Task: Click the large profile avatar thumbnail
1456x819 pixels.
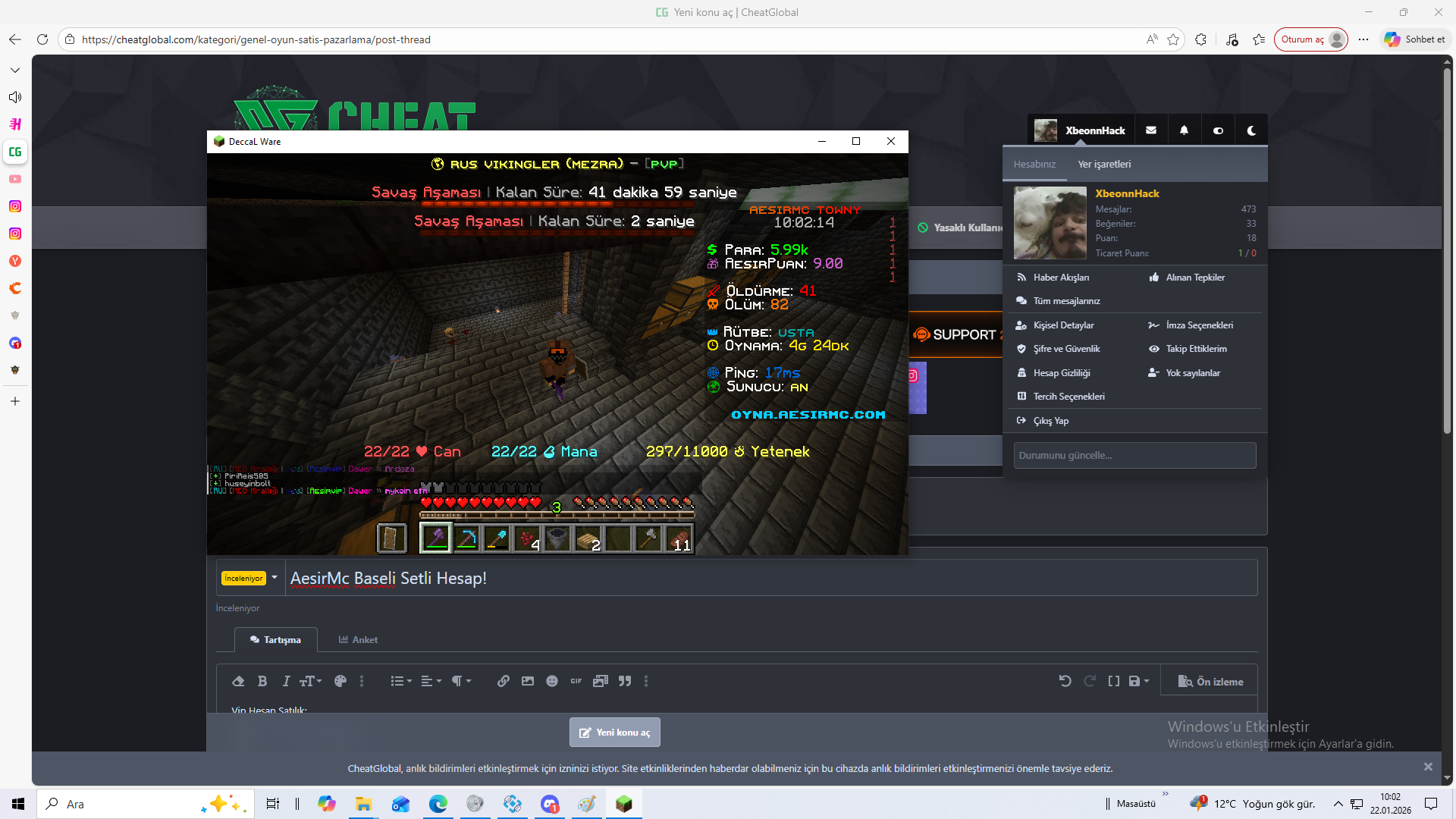Action: (x=1050, y=223)
